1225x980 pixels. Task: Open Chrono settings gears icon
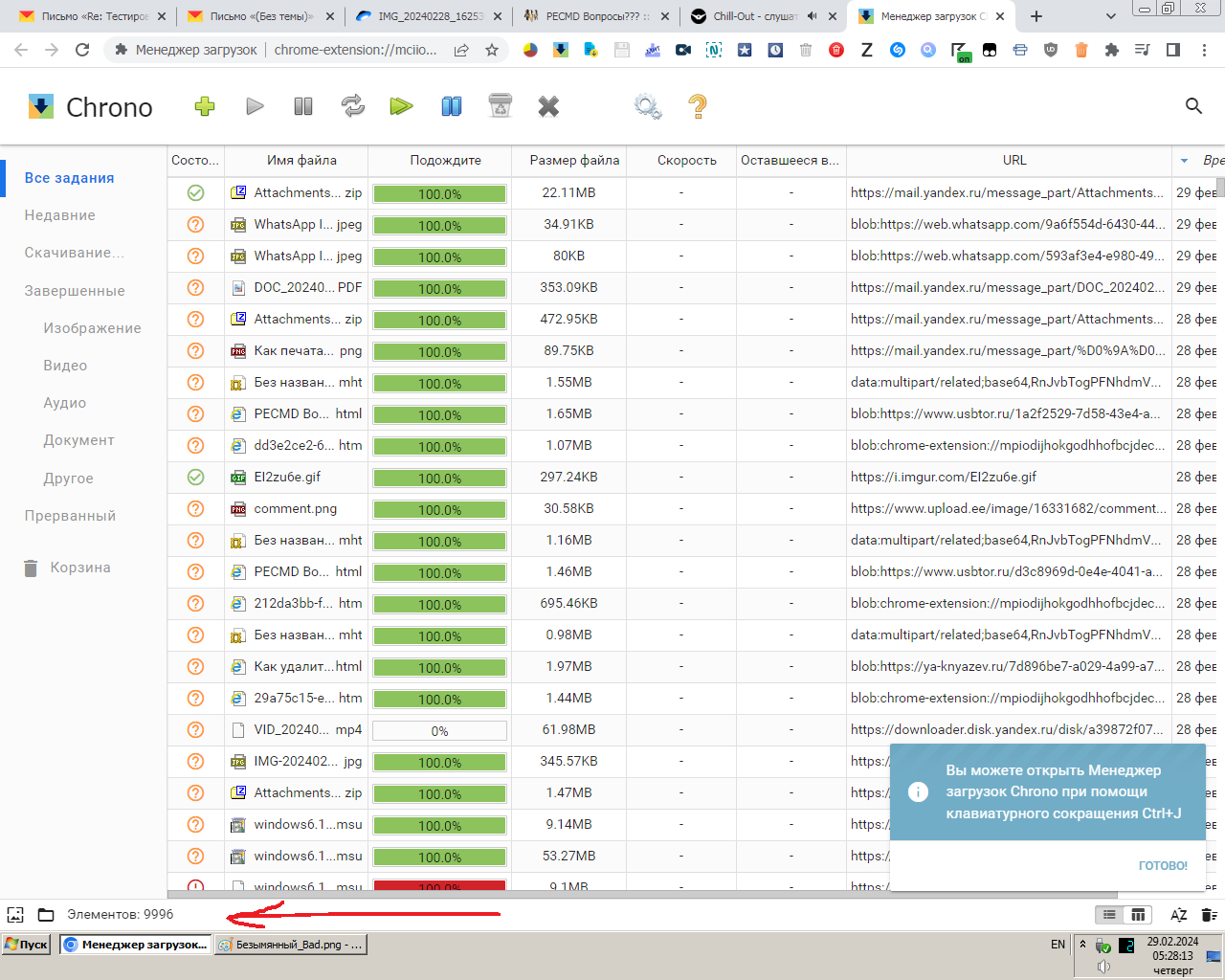click(648, 107)
